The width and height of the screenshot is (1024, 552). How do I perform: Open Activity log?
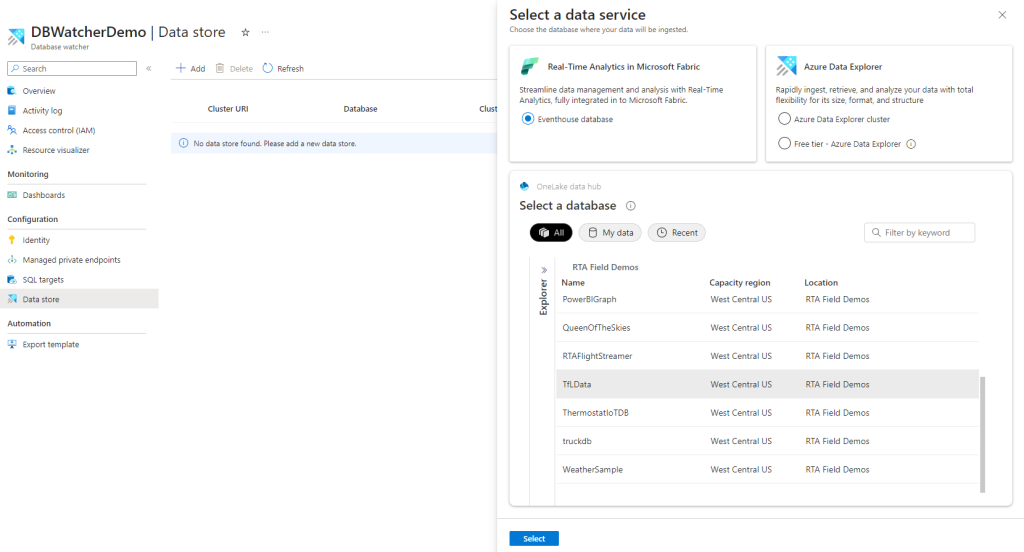pyautogui.click(x=42, y=110)
